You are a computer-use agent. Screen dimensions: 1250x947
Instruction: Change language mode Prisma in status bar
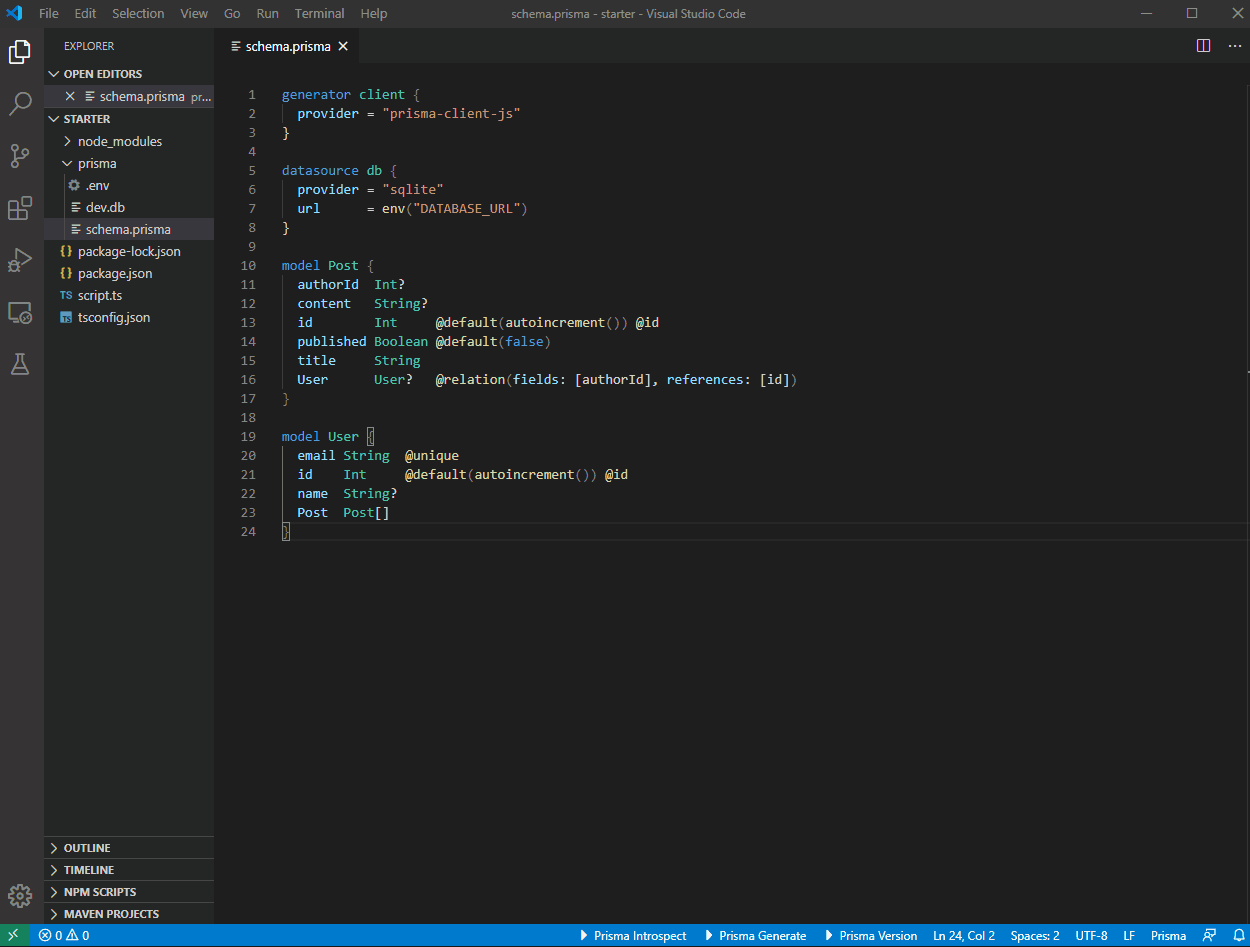[x=1168, y=936]
